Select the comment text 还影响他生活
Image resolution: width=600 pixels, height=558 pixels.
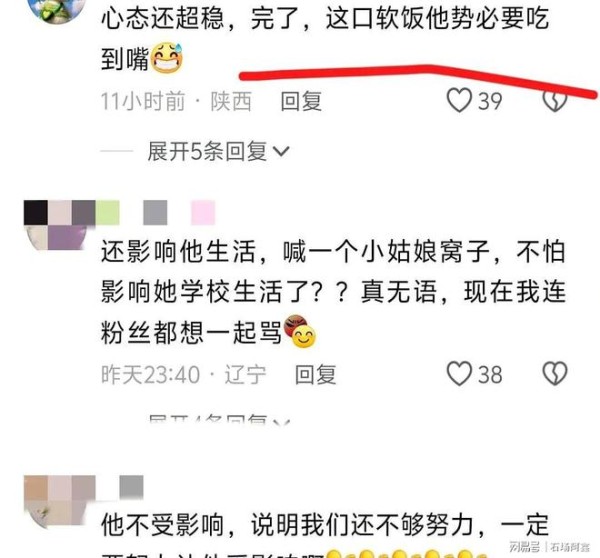178,252
